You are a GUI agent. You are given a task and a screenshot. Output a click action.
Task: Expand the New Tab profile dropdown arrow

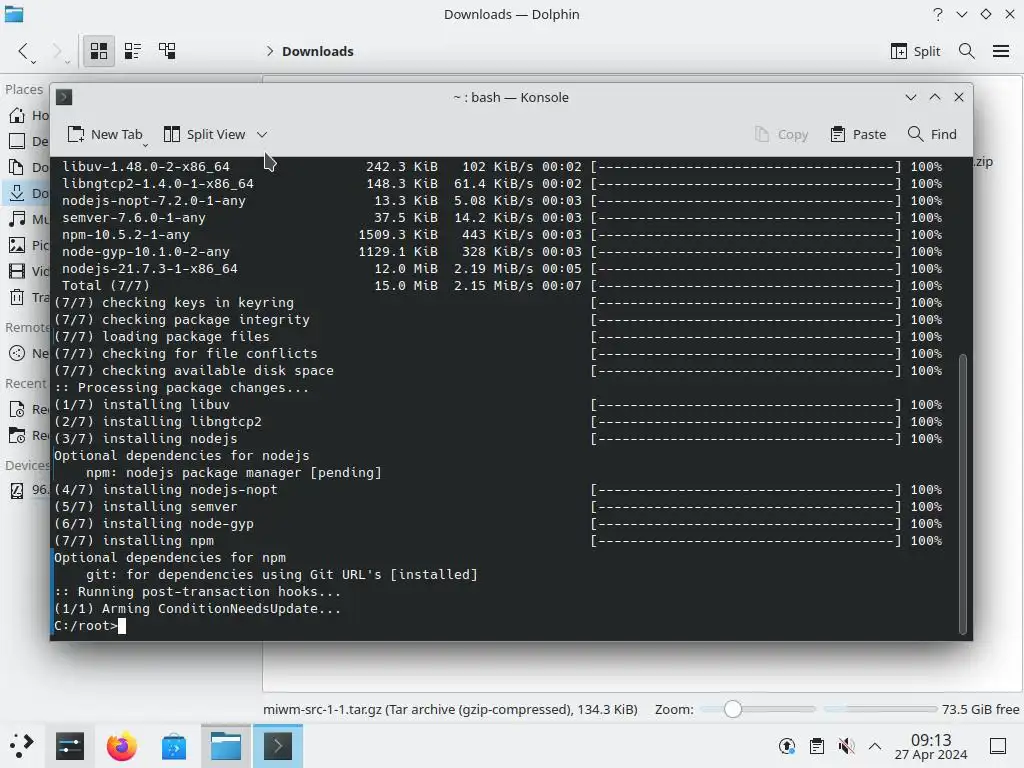[146, 145]
